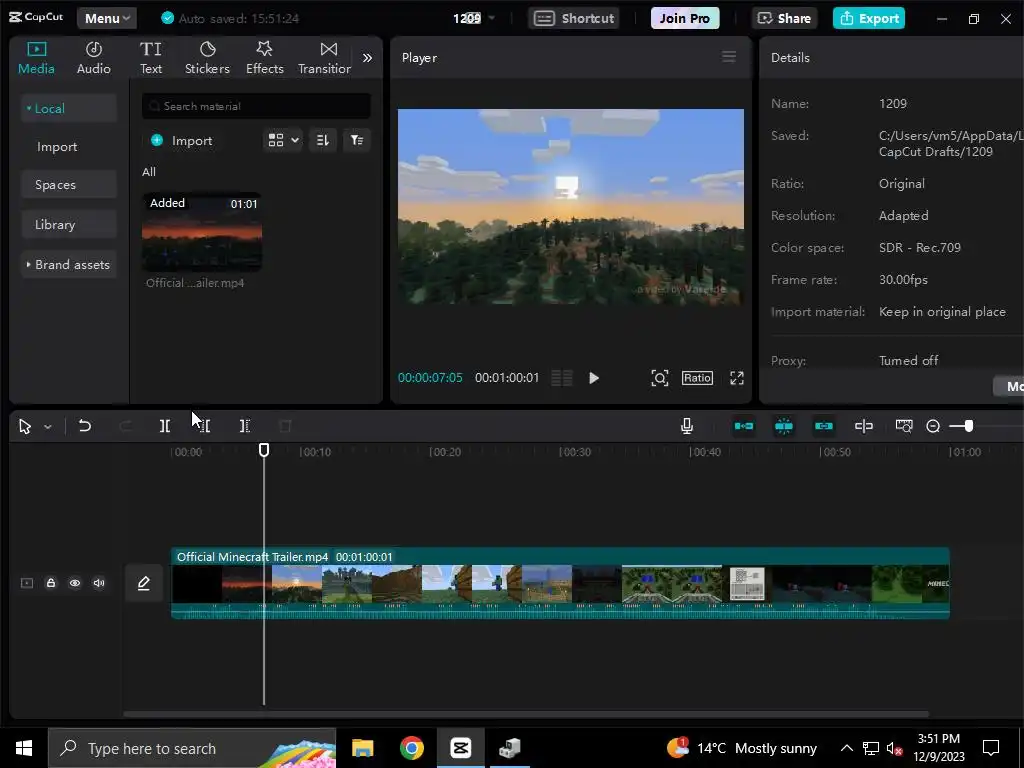Viewport: 1024px width, 768px height.
Task: Lock the video track
Action: point(51,583)
